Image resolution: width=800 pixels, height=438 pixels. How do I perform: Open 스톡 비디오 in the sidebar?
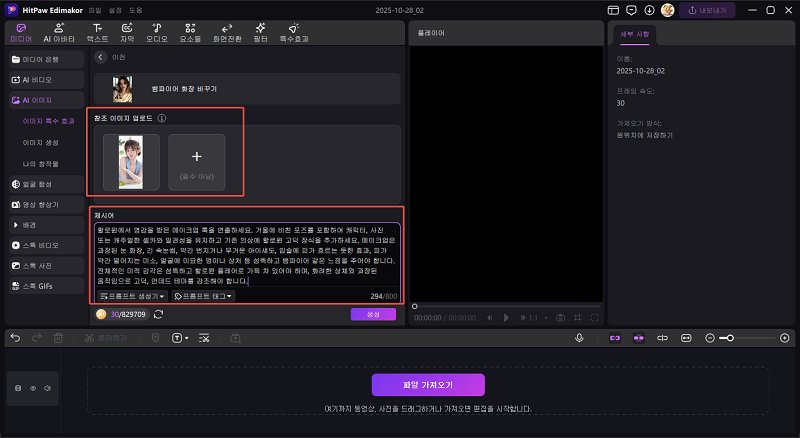point(46,245)
